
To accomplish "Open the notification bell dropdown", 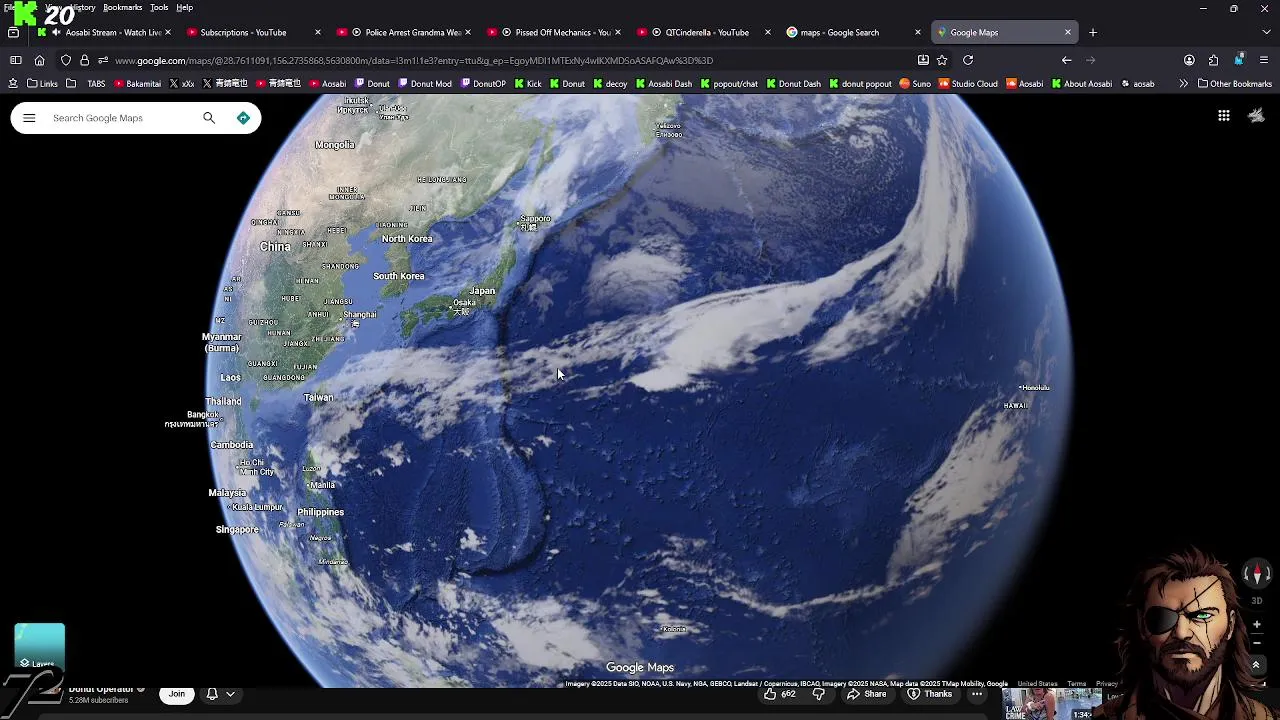I will (220, 694).
